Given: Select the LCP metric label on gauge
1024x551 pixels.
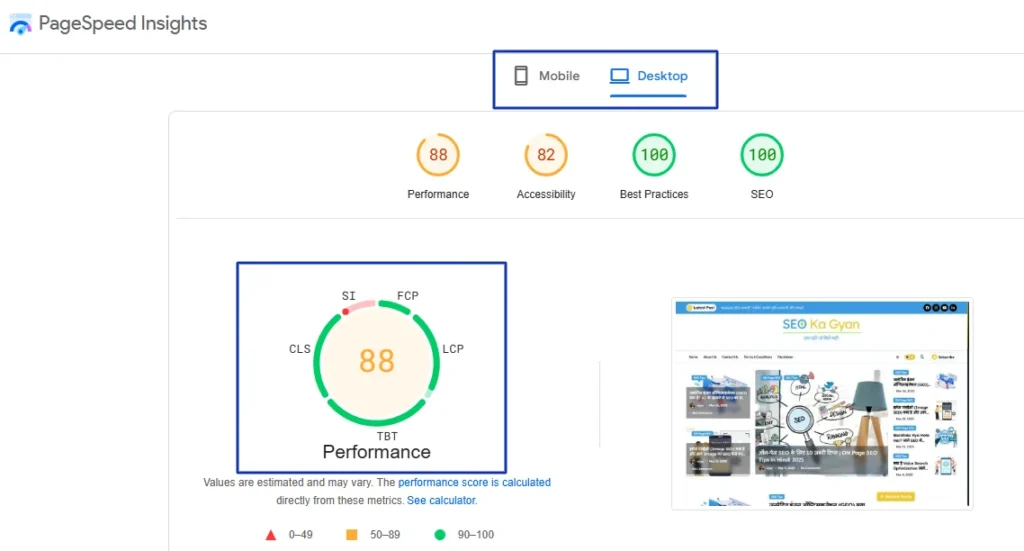Looking at the screenshot, I should coord(452,349).
